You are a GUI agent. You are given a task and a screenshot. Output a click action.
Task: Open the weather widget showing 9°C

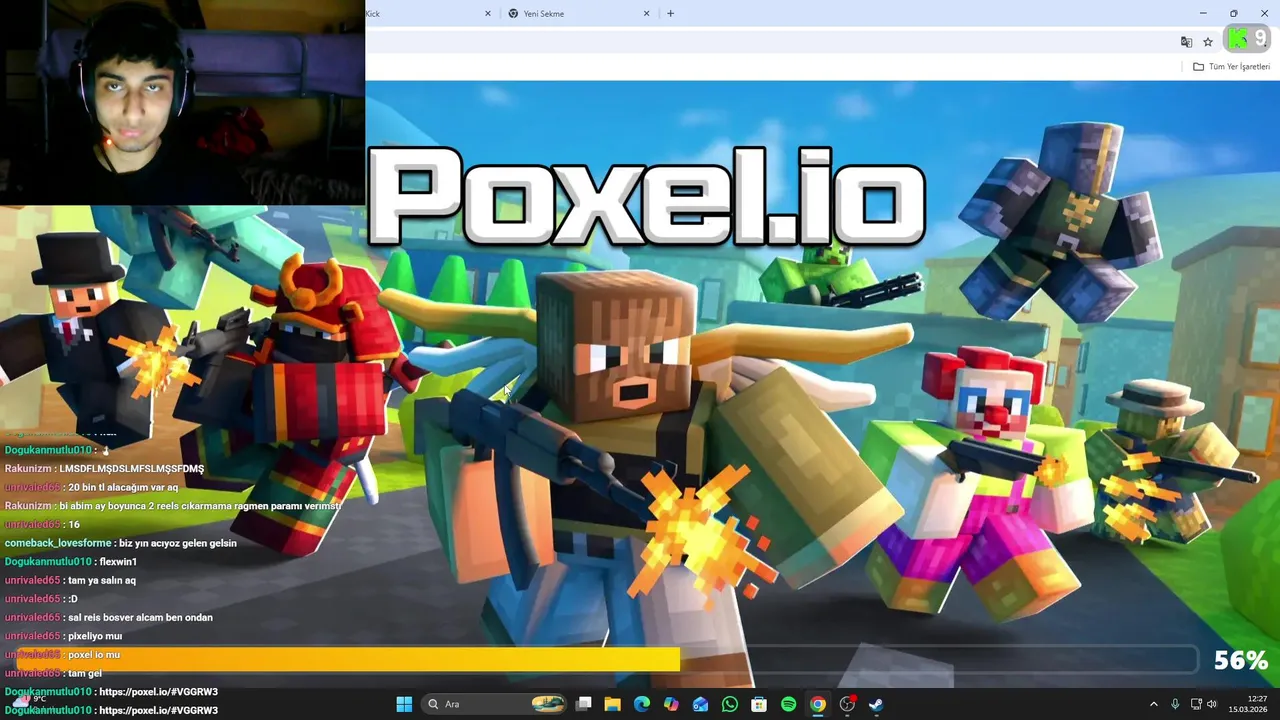click(x=30, y=704)
